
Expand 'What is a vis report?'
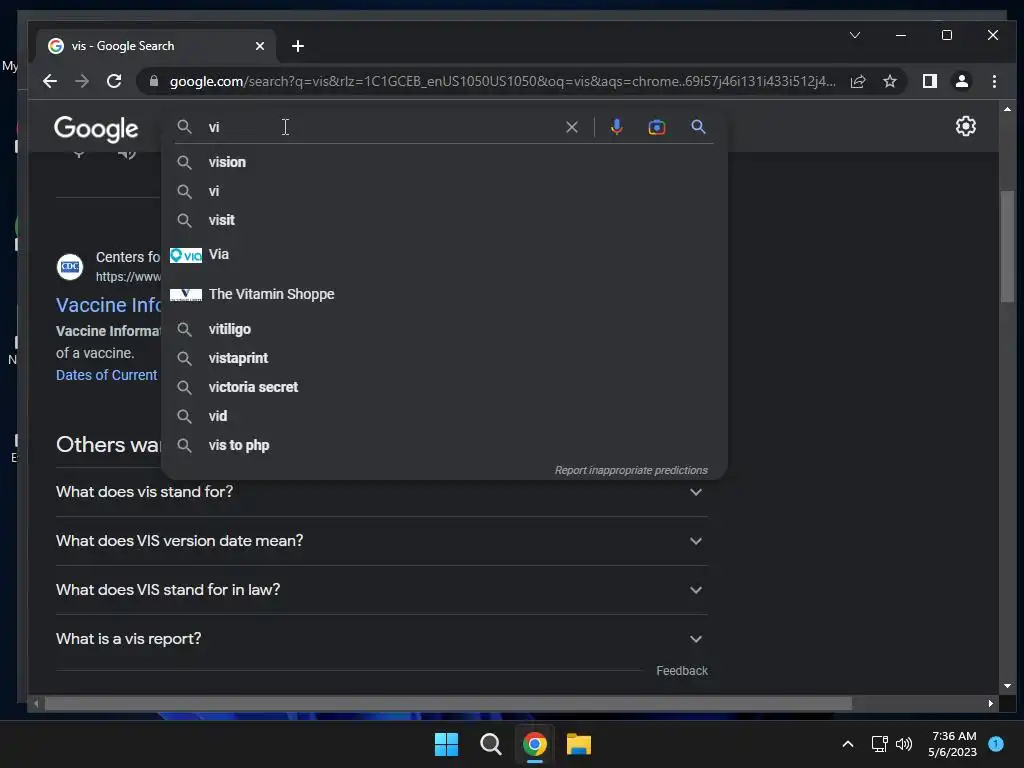pos(381,639)
